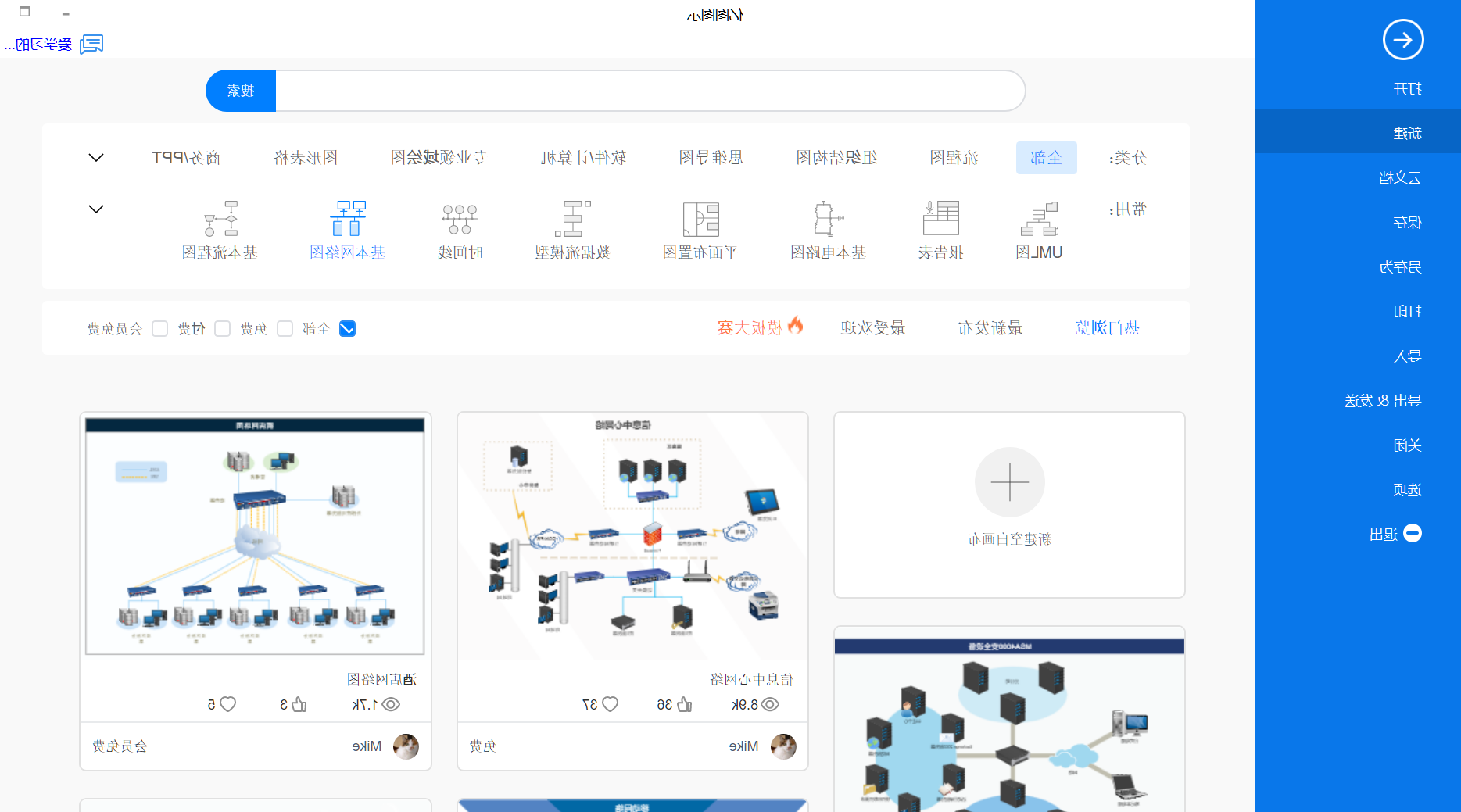Open the 云文档 sidebar menu item
Viewport: 1461px width, 812px height.
pos(1358,178)
